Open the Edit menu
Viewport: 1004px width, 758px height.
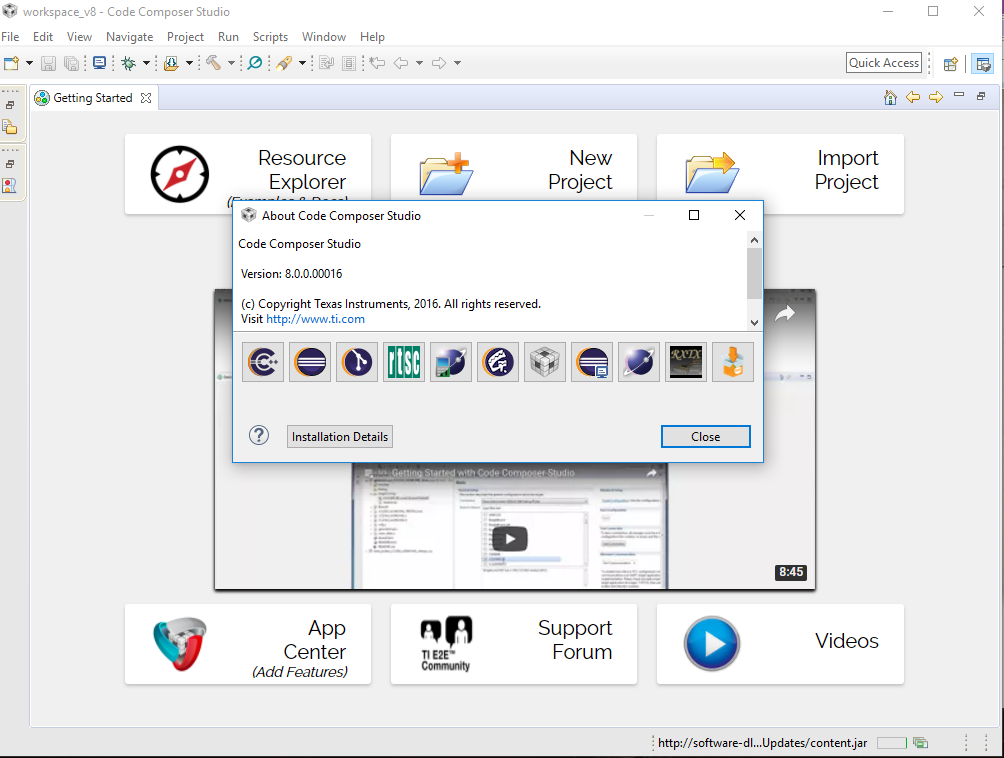point(43,36)
